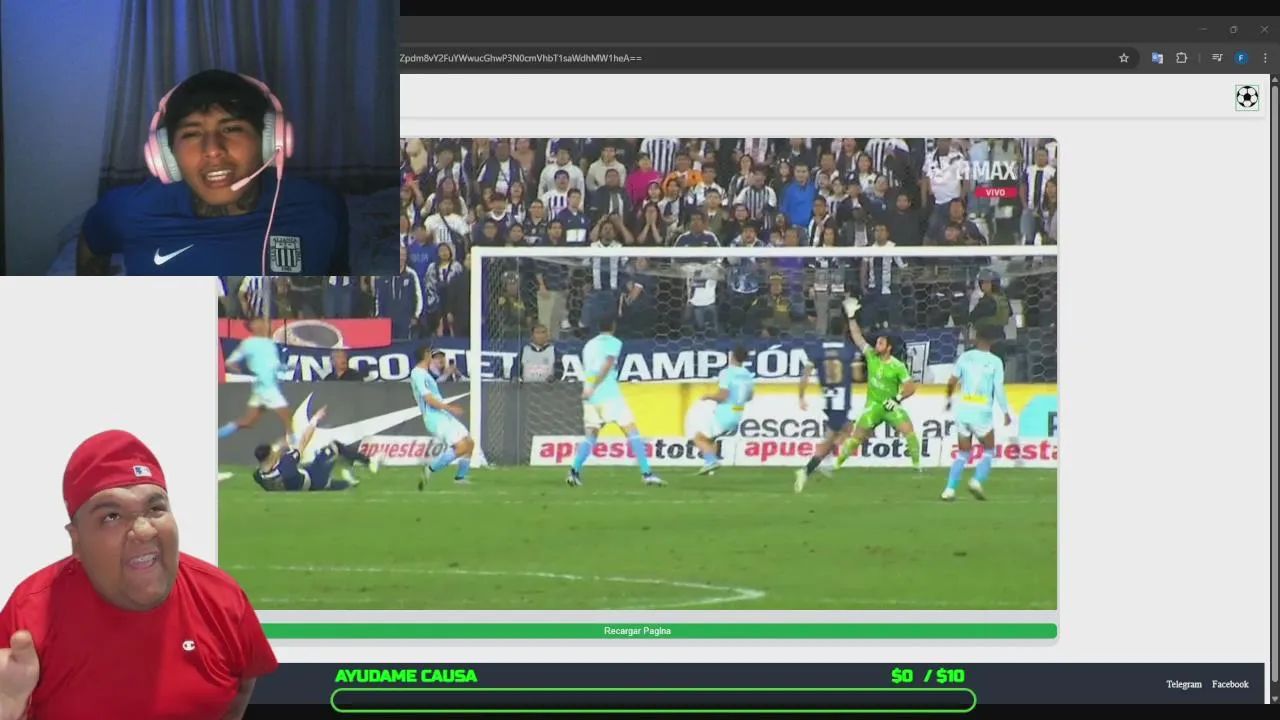The height and width of the screenshot is (720, 1280).
Task: Close the browser window
Action: coord(1264,29)
